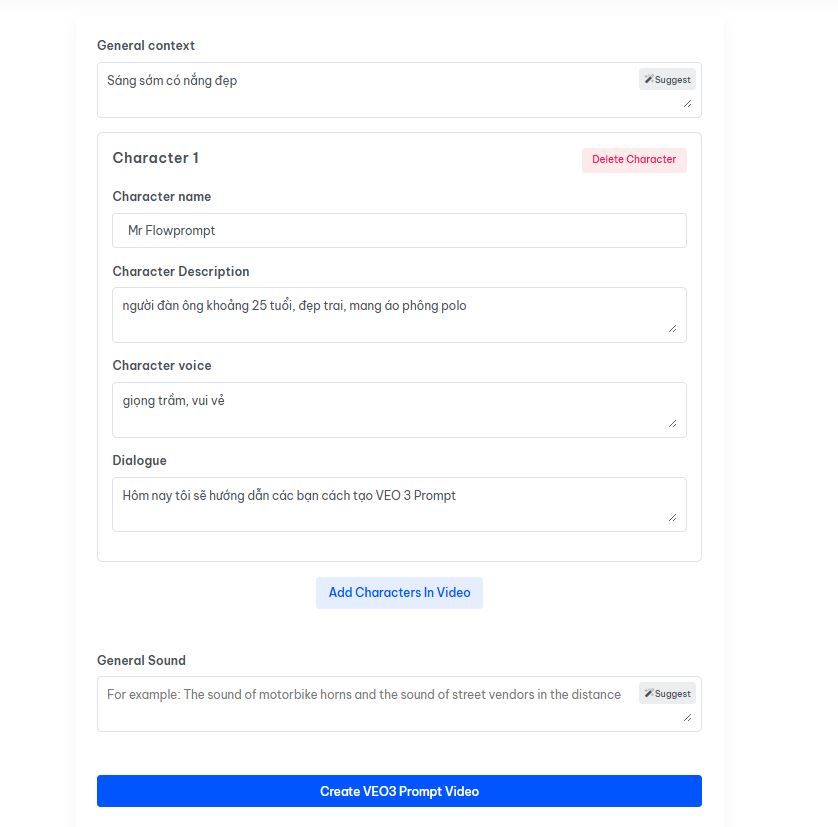Focus the empty General Sound text area

(369, 704)
